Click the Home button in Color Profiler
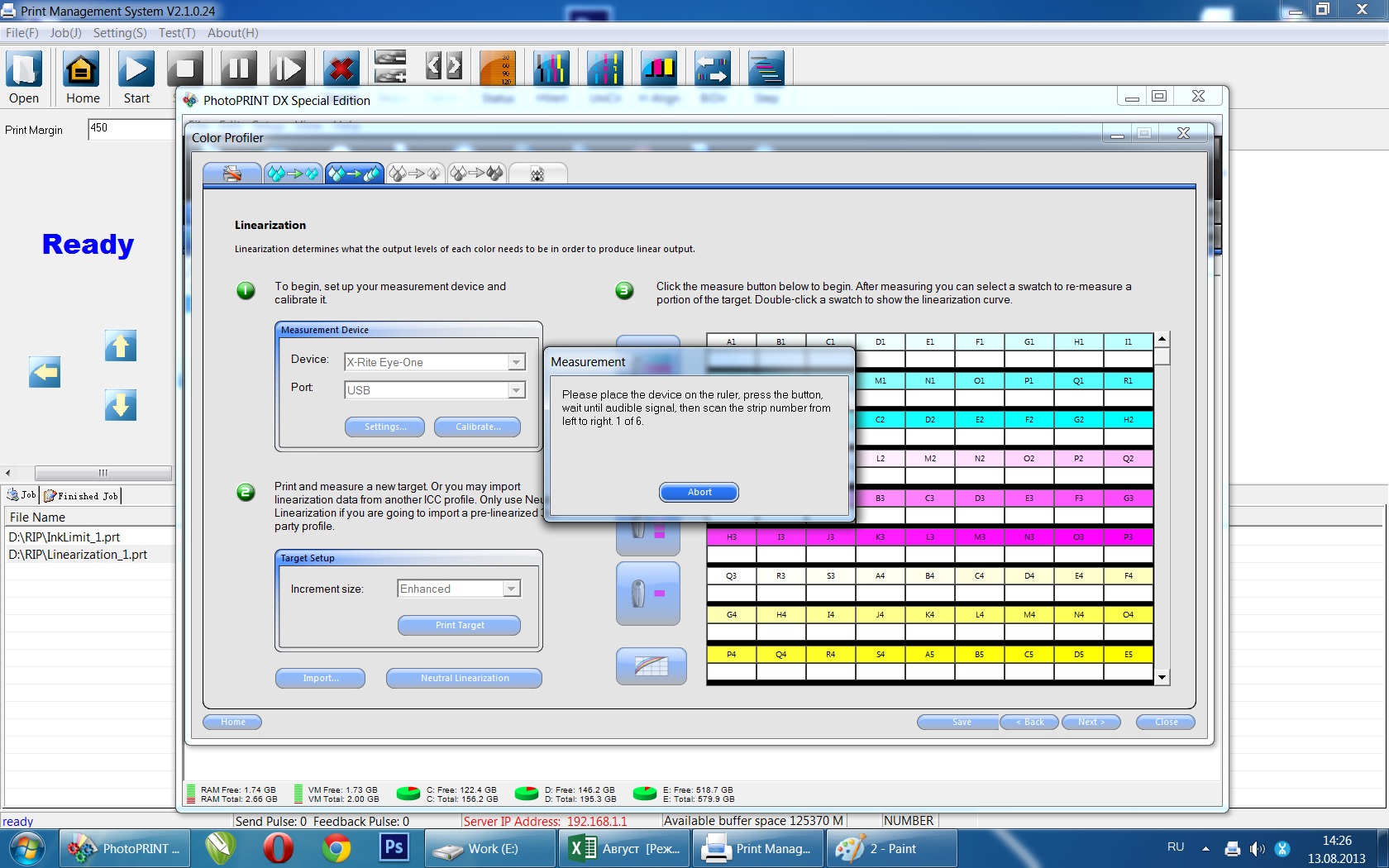This screenshot has height=868, width=1389. click(x=232, y=722)
